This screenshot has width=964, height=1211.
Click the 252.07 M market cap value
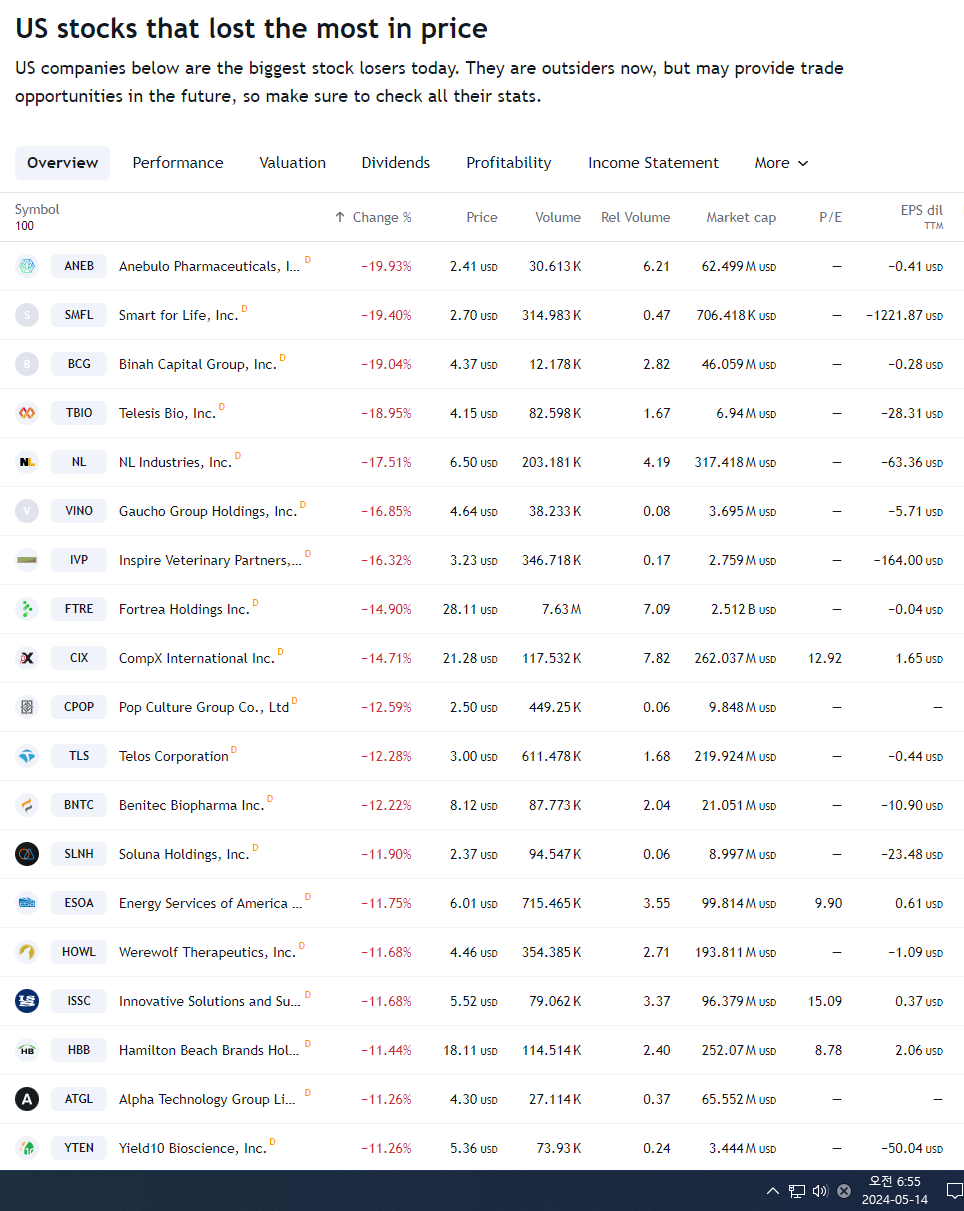coord(739,1050)
